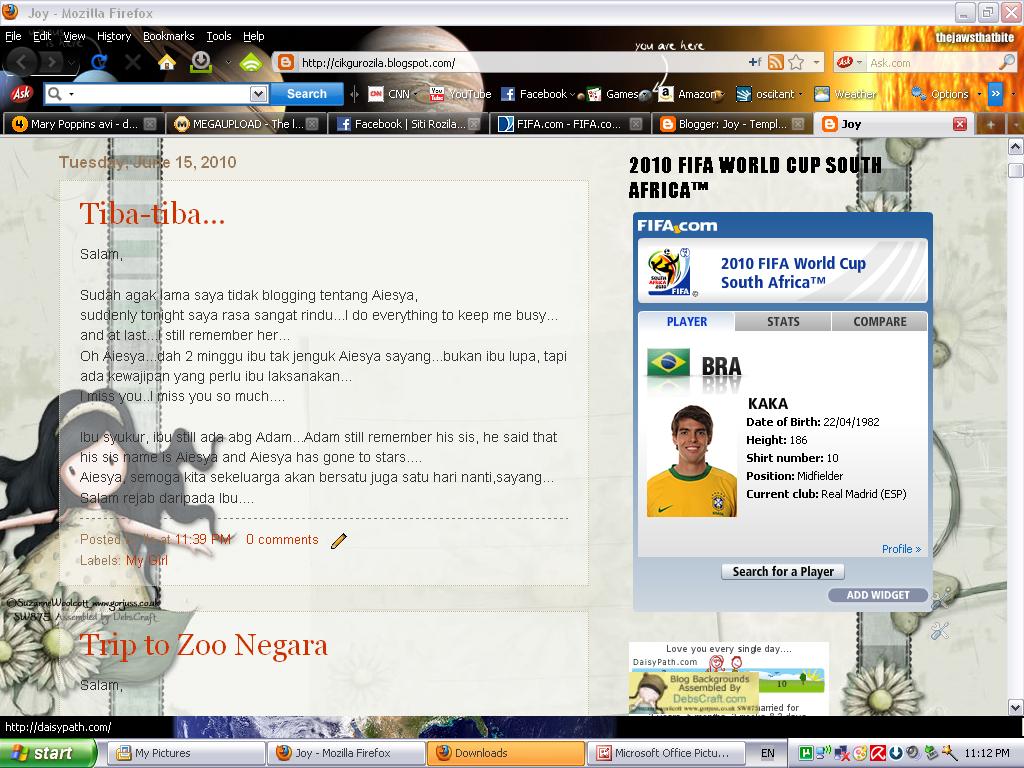This screenshot has height=768, width=1024.
Task: Switch to the Facebook Siti Rozila tab
Action: click(407, 124)
